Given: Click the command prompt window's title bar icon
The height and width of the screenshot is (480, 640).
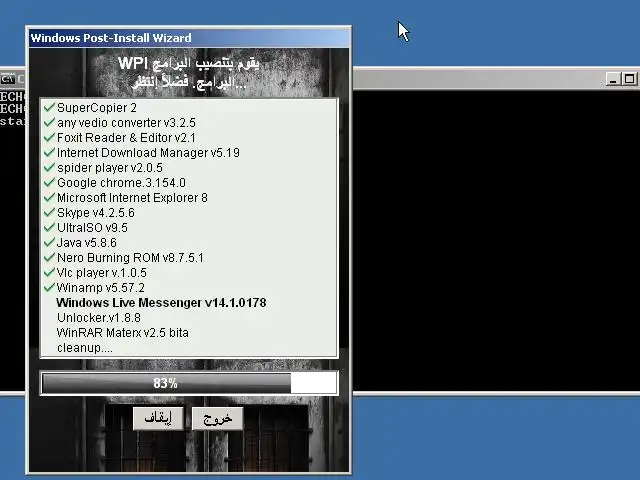Looking at the screenshot, I should [8, 79].
